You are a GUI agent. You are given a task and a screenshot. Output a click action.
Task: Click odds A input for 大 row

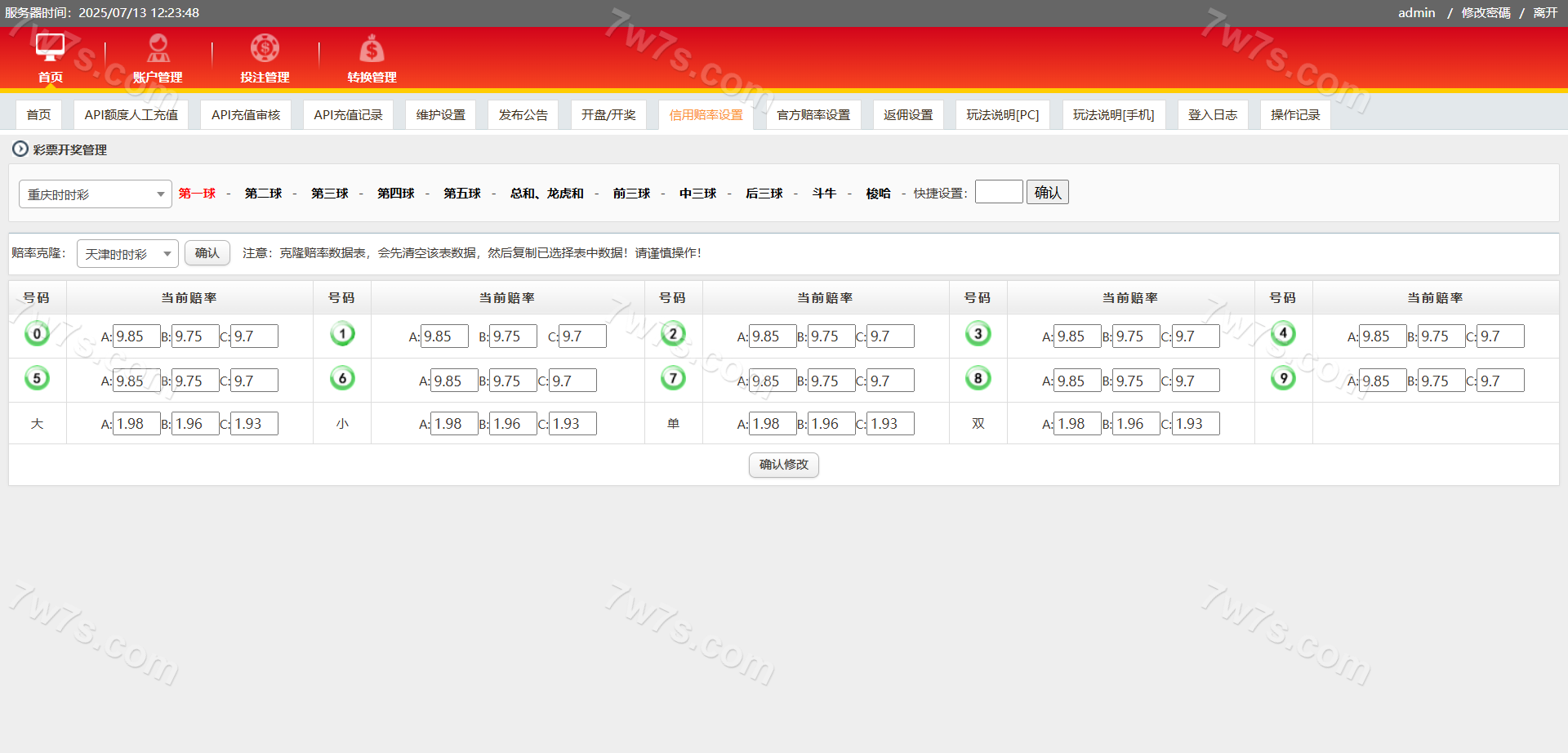click(x=136, y=424)
